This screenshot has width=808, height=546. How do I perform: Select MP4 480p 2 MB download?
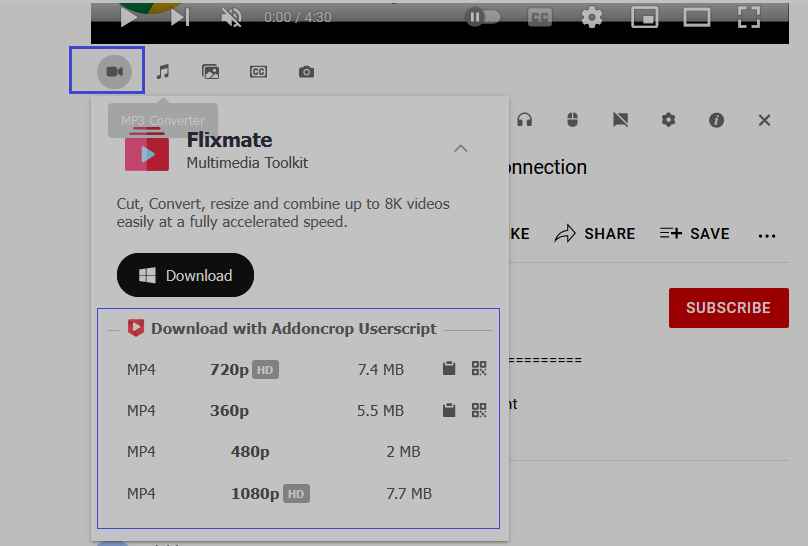coord(298,452)
